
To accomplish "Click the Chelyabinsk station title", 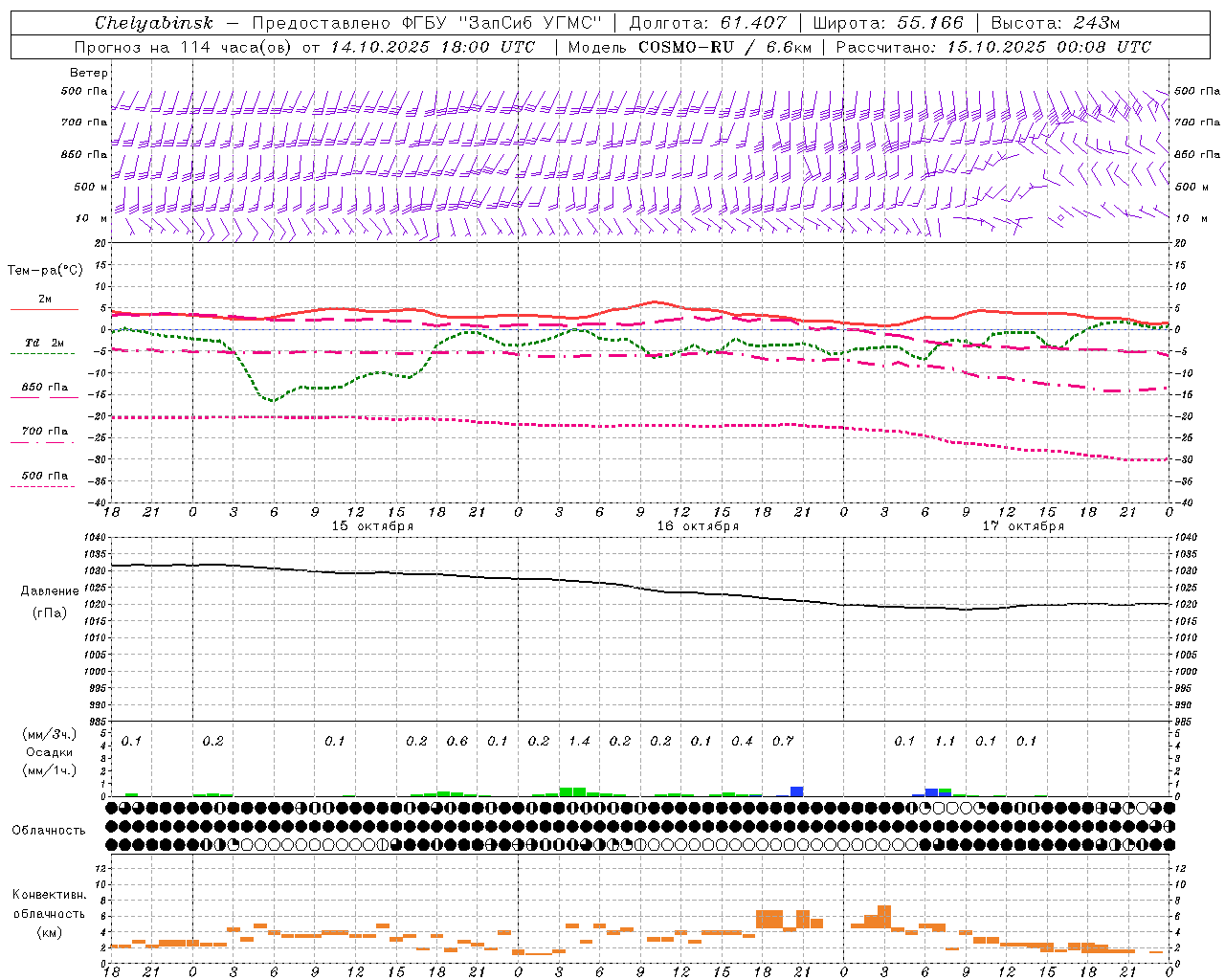I will point(153,23).
